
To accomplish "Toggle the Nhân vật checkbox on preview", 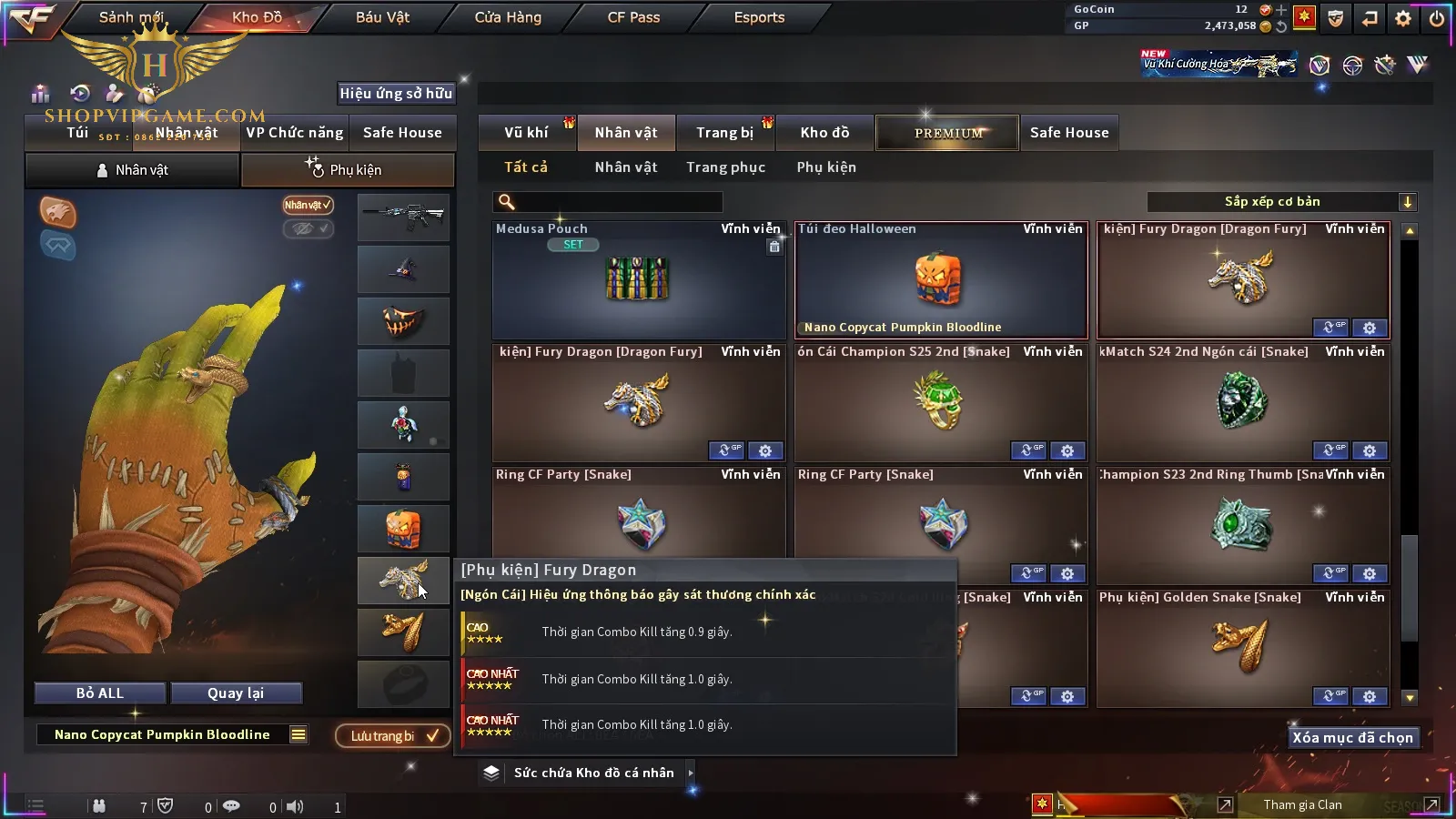I will click(308, 205).
